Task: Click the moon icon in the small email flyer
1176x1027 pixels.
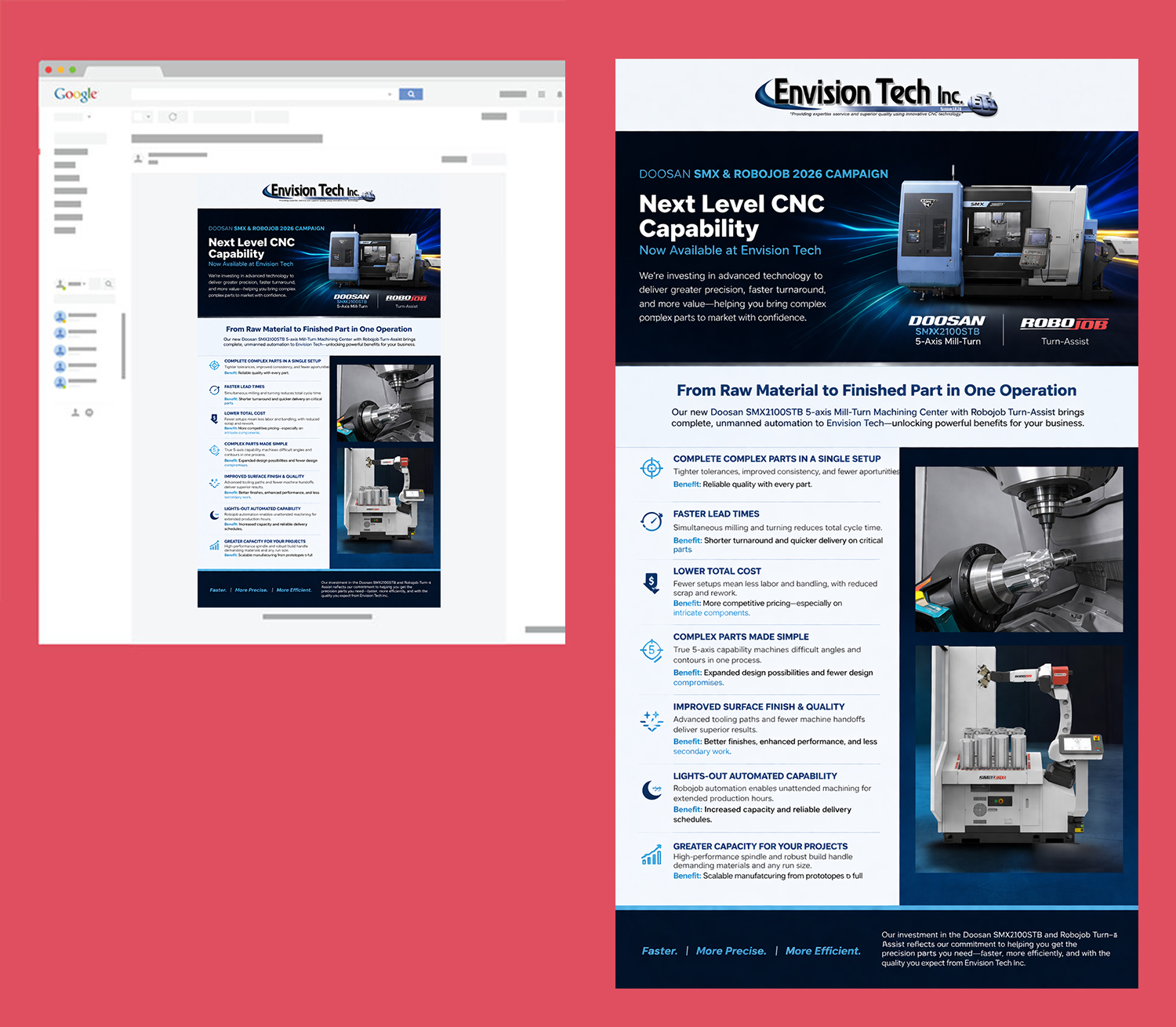Action: click(x=214, y=515)
